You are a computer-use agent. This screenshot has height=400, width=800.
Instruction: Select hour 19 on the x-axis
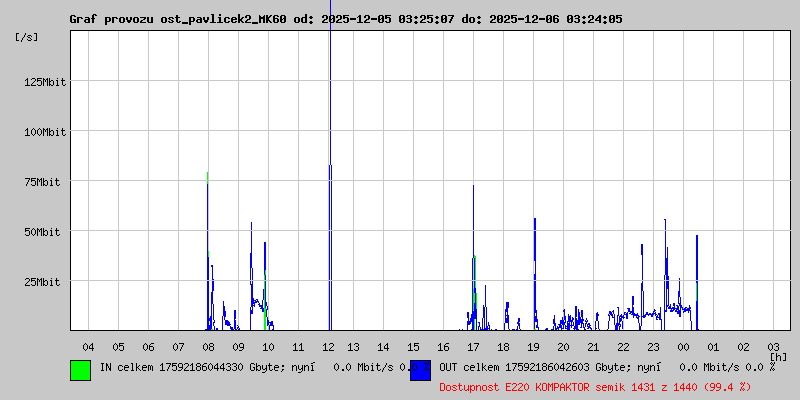point(533,346)
